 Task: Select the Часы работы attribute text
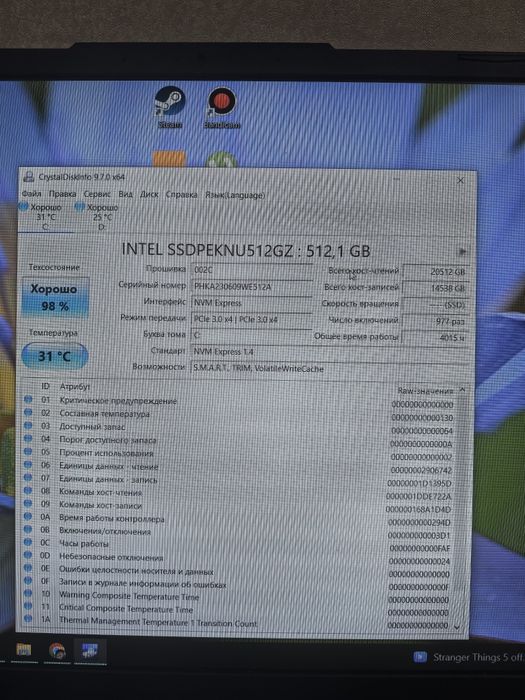click(84, 544)
